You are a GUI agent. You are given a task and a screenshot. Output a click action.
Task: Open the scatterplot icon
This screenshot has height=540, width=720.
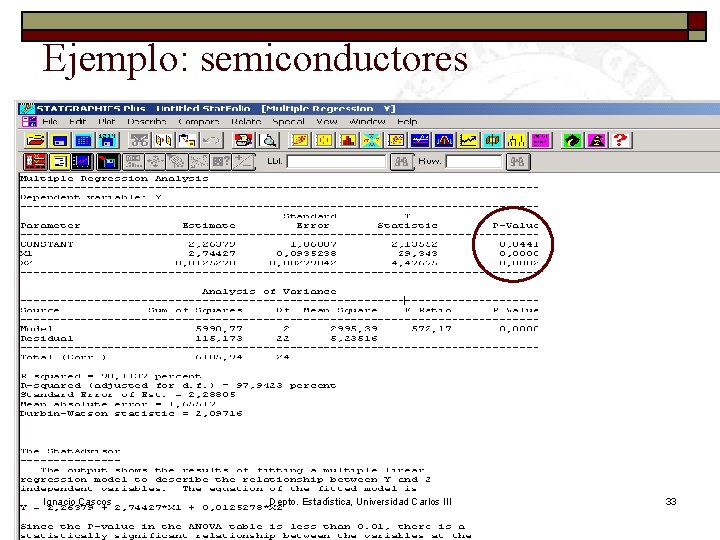[x=300, y=140]
